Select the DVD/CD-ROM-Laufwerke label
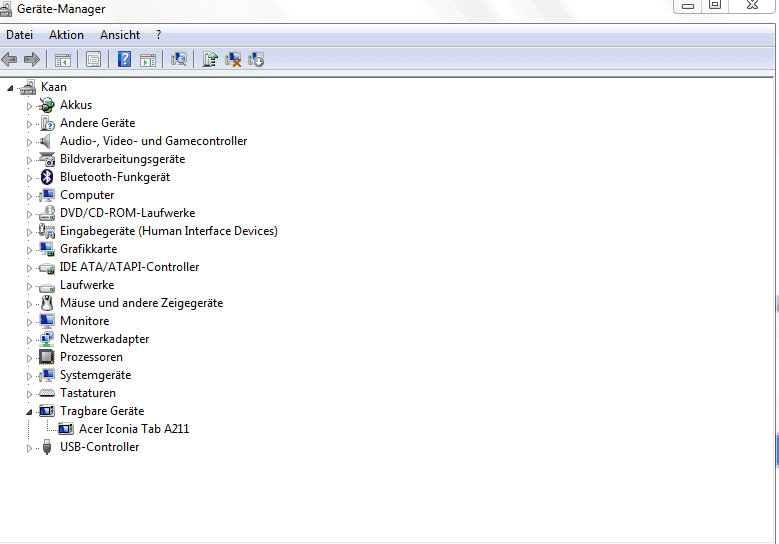 (x=127, y=213)
